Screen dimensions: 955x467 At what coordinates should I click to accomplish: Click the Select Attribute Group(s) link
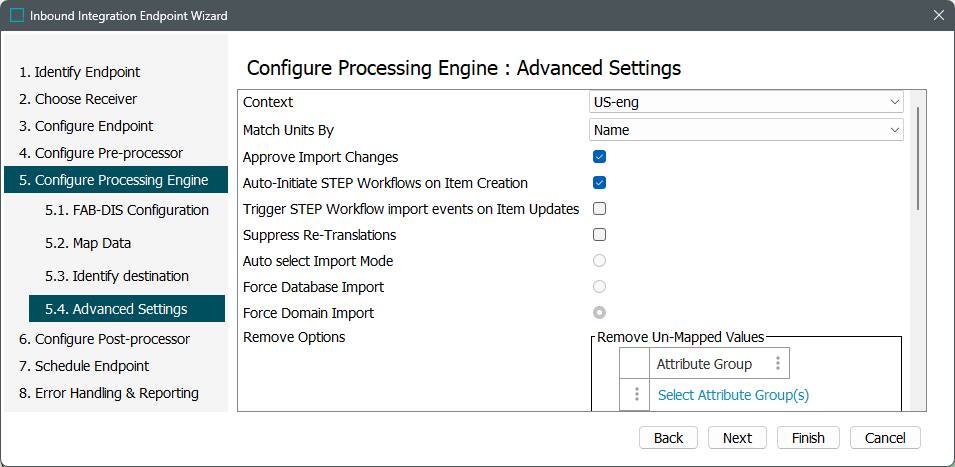pos(733,395)
